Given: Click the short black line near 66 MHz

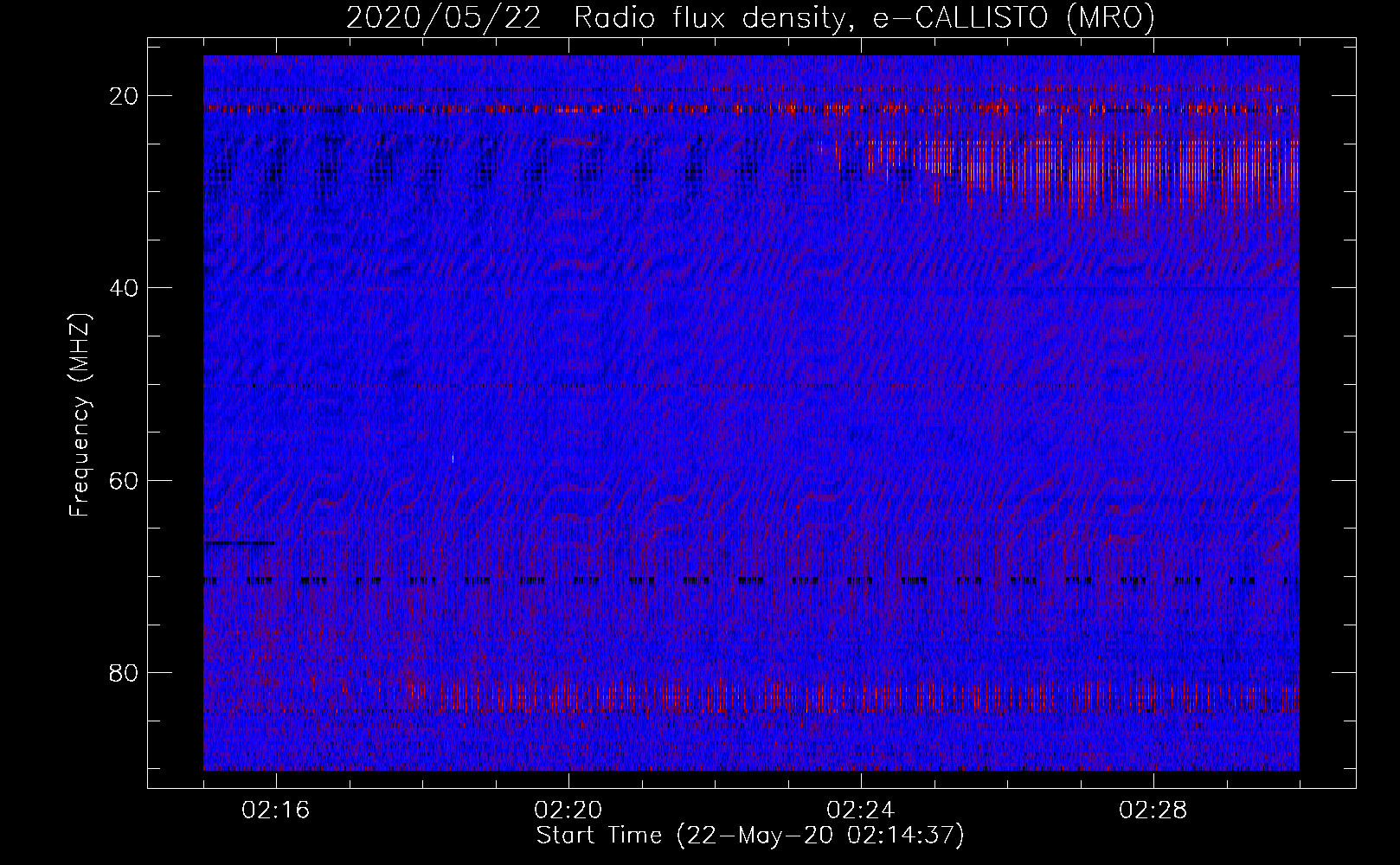Looking at the screenshot, I should pos(240,542).
